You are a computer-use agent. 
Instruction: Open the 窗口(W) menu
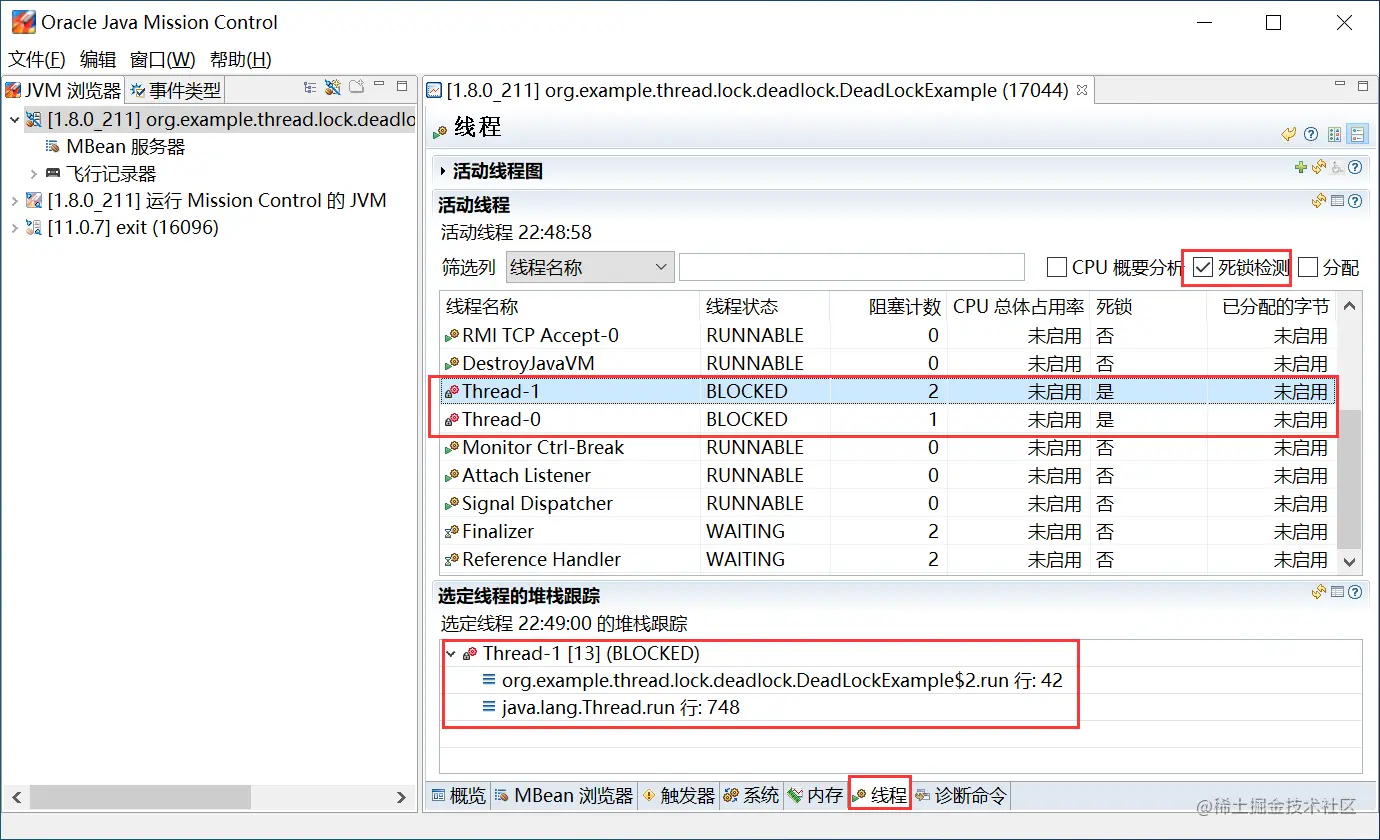(163, 60)
